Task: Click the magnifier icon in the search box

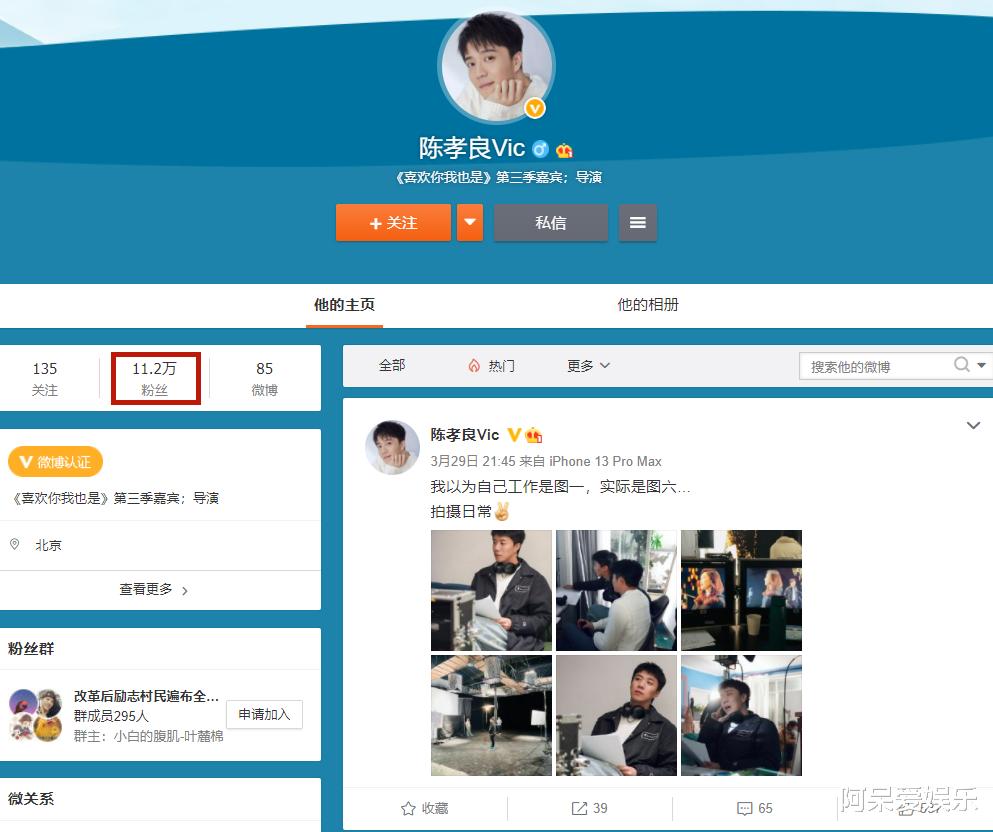Action: click(959, 366)
